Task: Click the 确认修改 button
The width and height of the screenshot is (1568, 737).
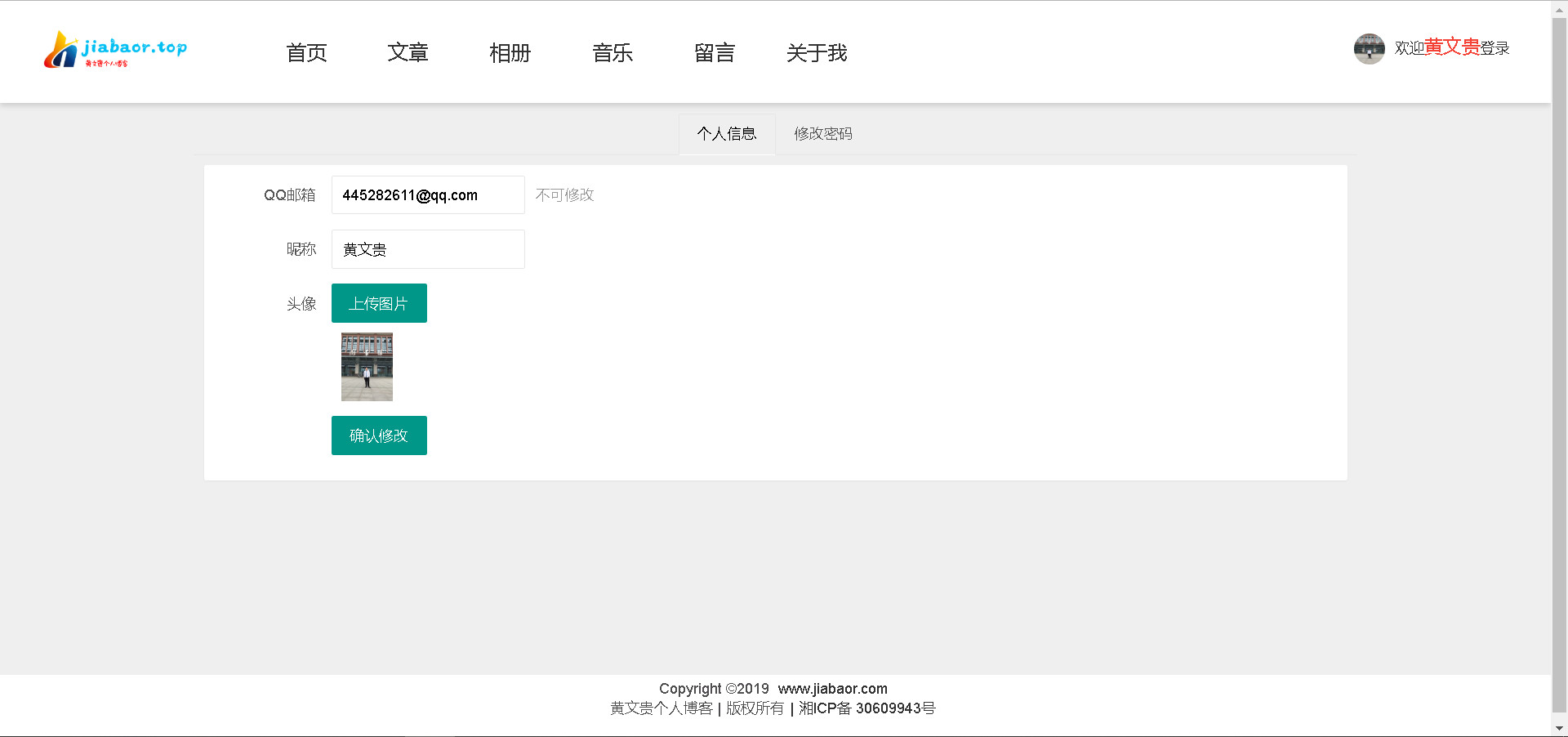Action: (379, 435)
